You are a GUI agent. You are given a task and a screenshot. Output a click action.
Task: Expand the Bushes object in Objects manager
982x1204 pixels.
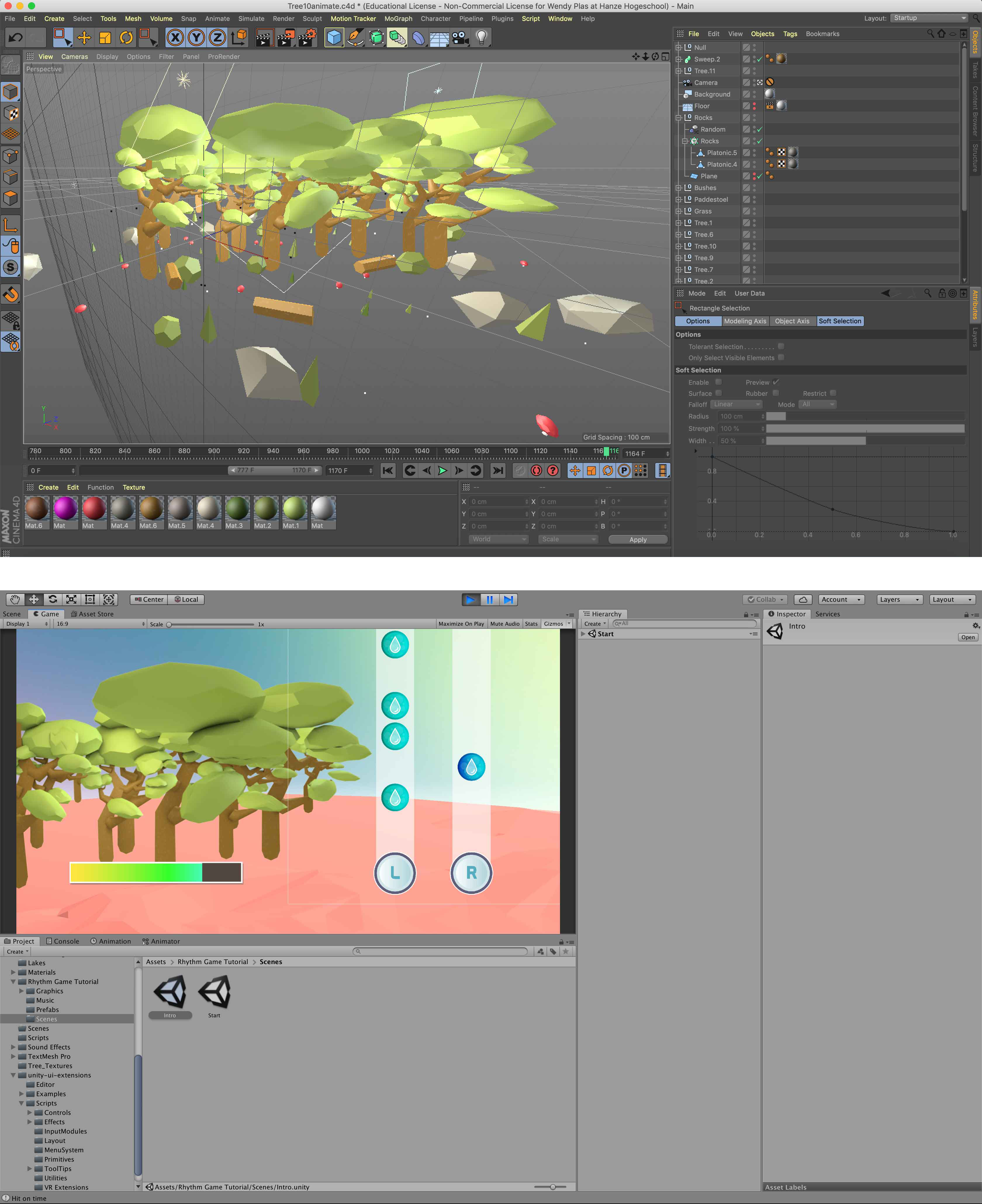[678, 188]
